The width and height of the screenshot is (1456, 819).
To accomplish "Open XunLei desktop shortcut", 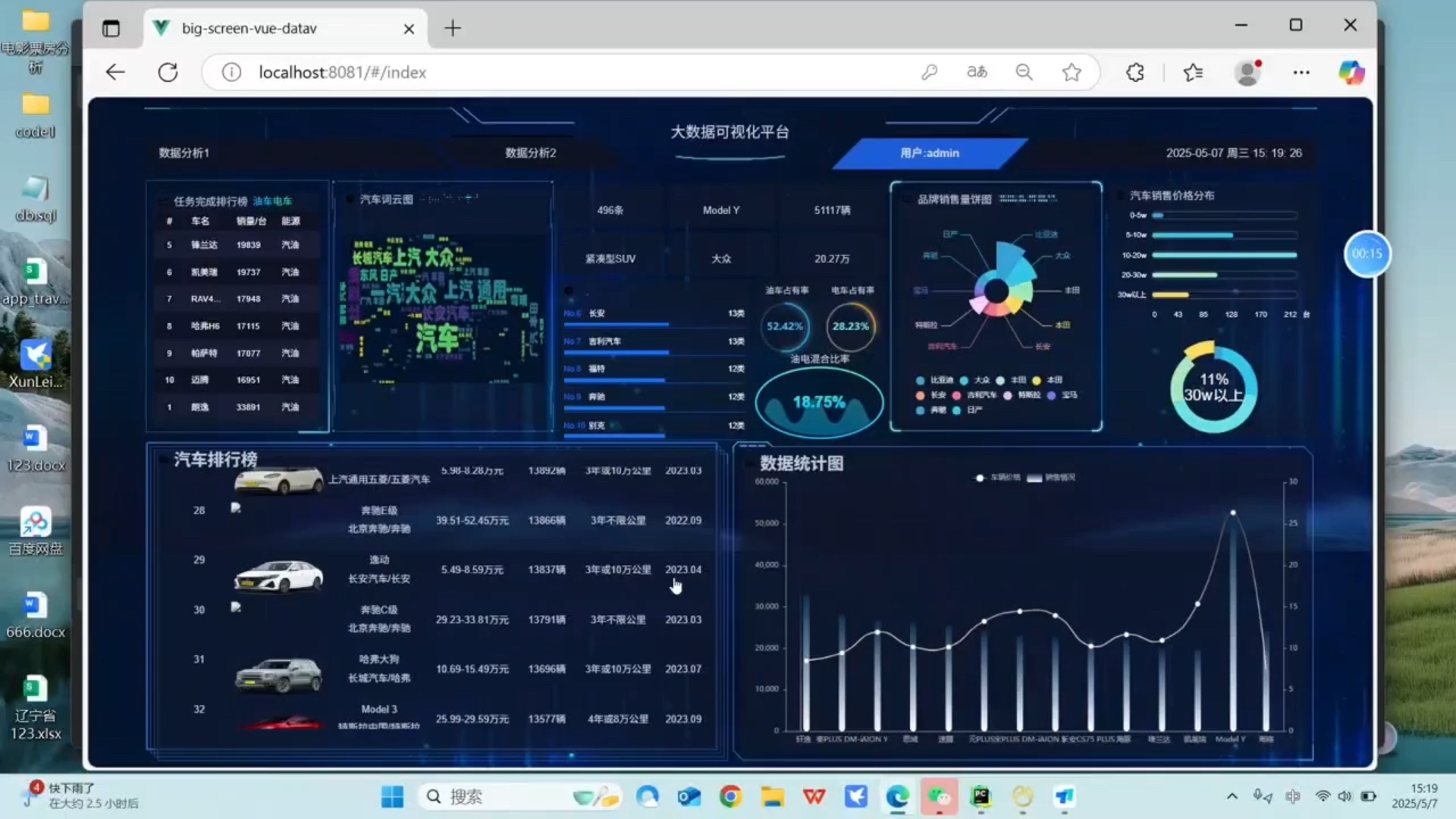I will [35, 364].
